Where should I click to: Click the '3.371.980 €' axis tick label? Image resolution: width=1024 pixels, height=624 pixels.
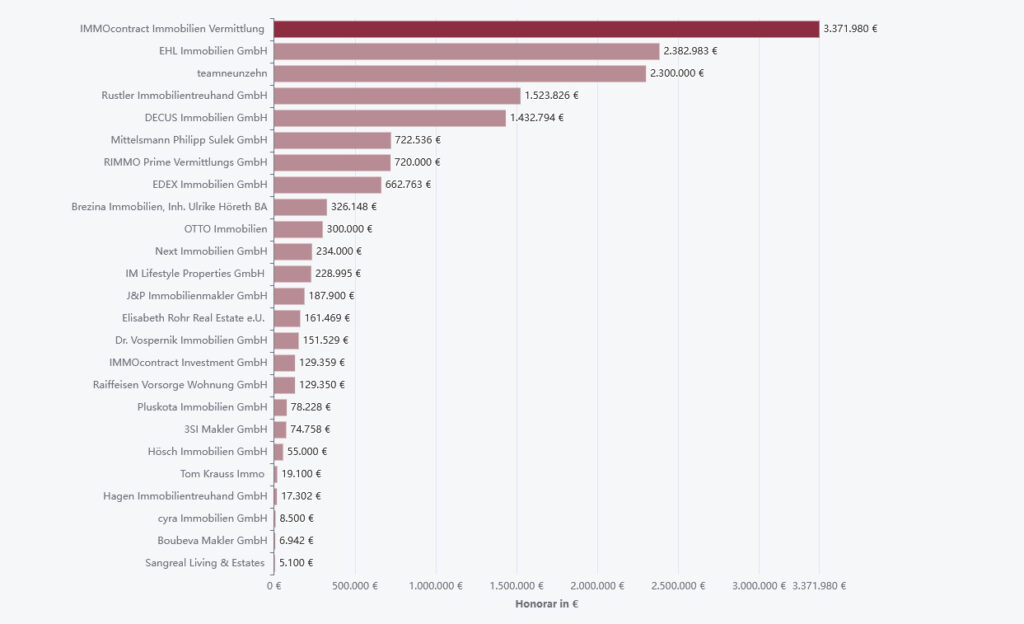click(x=819, y=585)
